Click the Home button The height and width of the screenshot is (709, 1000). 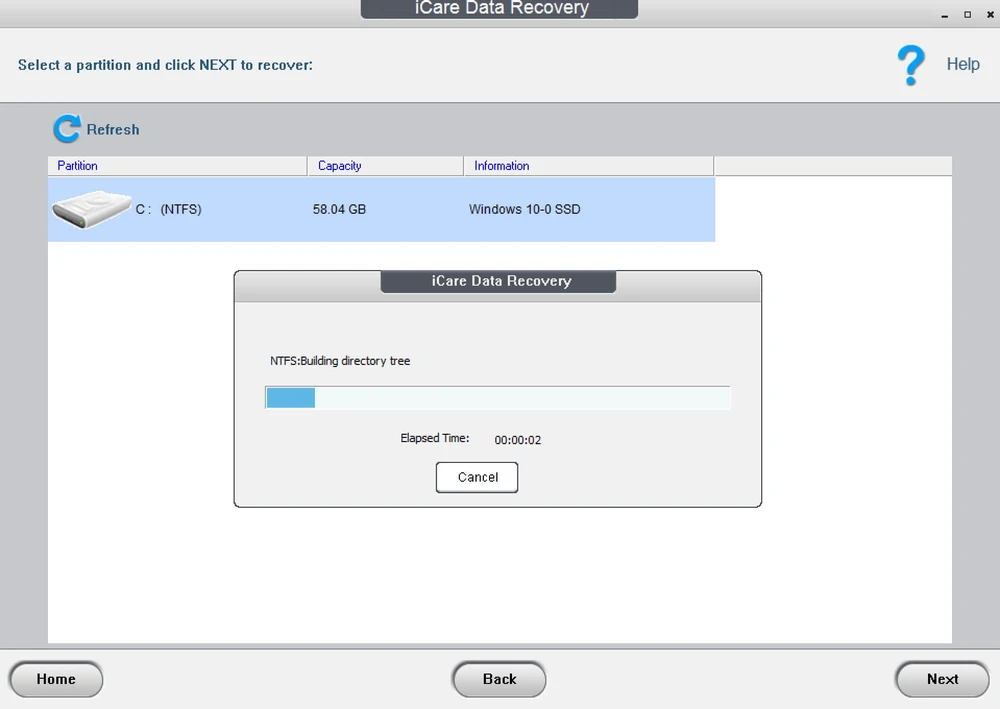tap(56, 679)
